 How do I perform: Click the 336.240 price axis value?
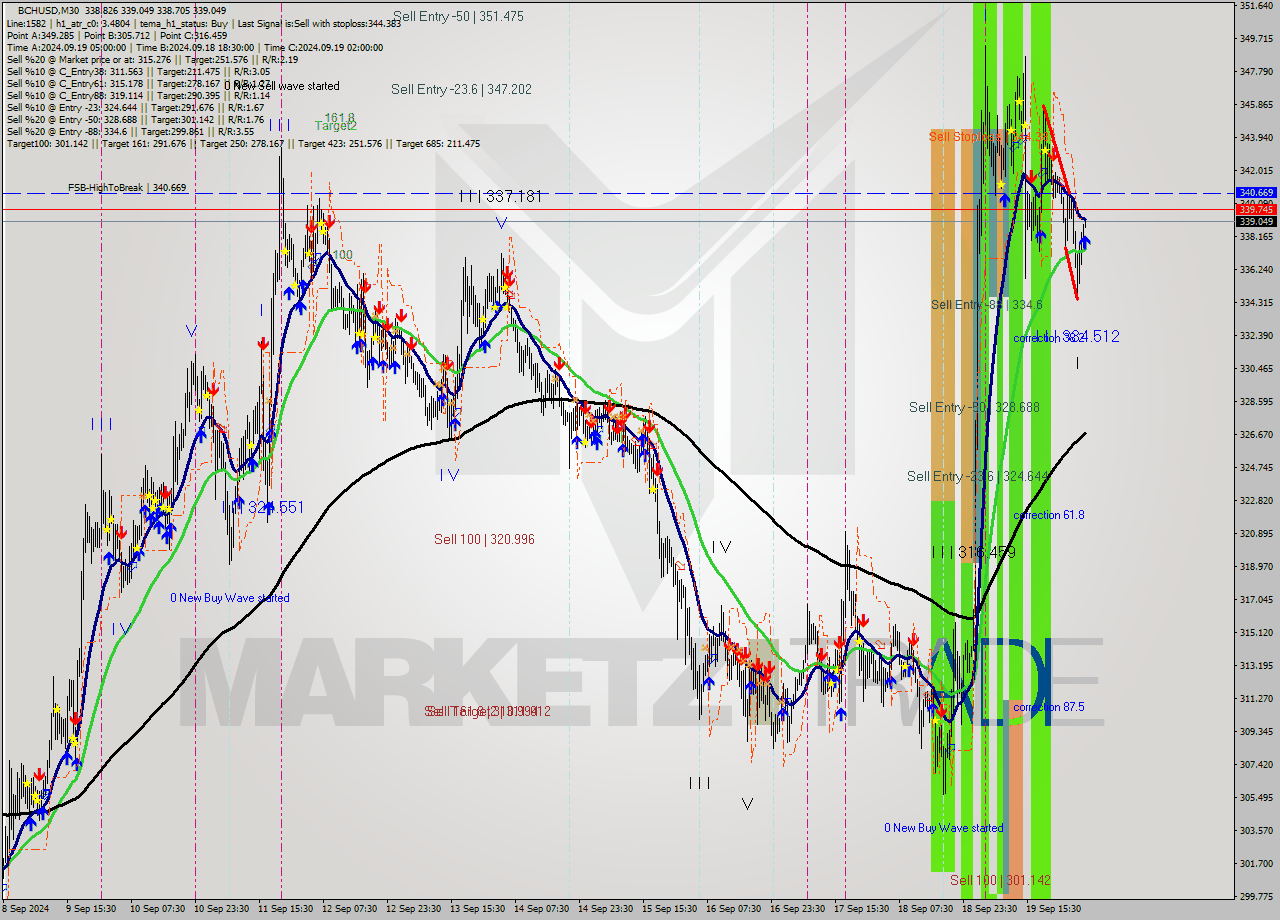click(1256, 269)
